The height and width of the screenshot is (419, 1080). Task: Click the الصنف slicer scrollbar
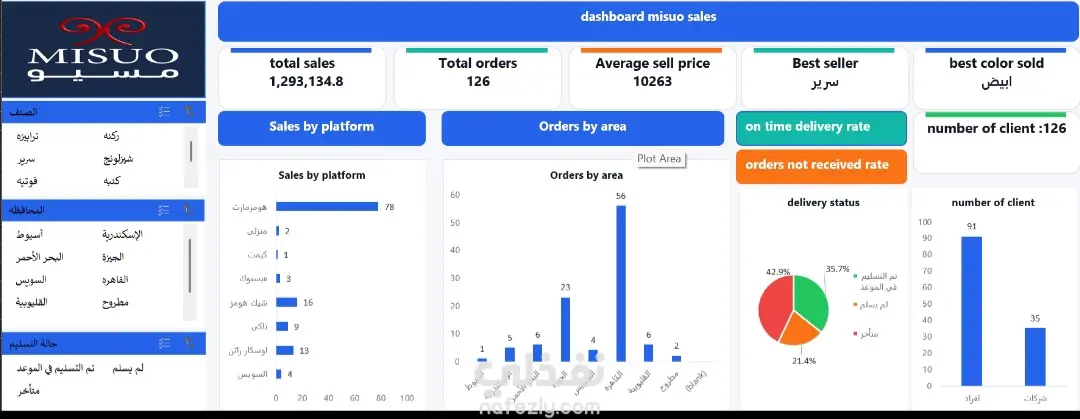(x=191, y=150)
